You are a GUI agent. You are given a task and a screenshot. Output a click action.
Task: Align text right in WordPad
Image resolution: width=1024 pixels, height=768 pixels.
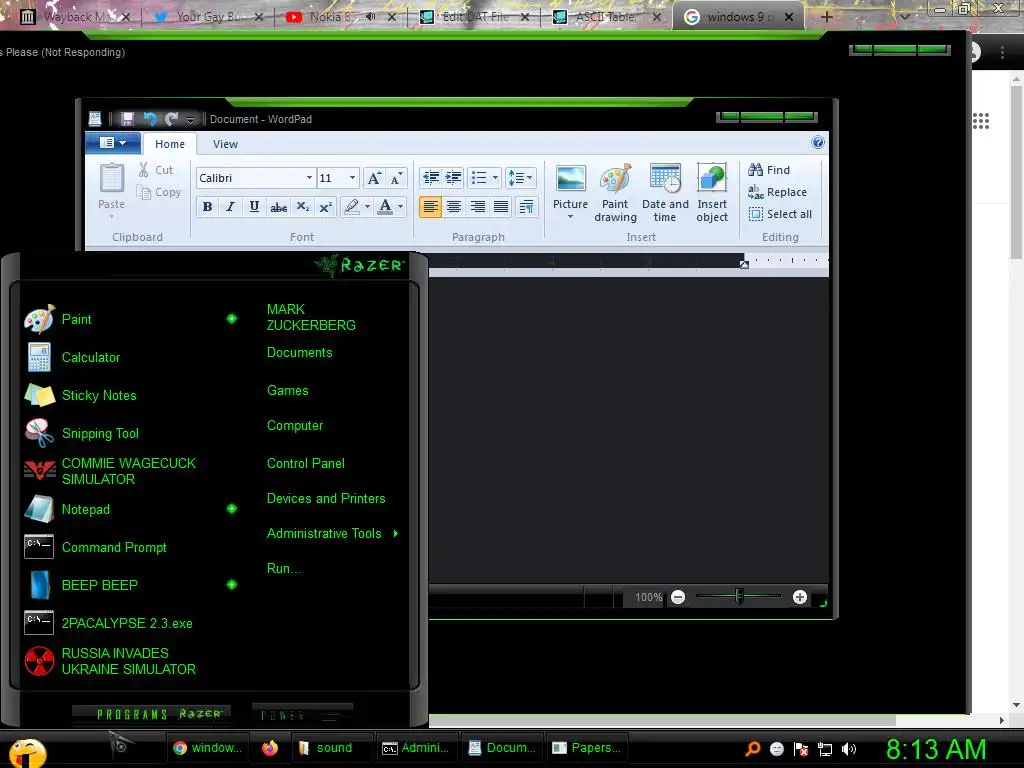pos(477,207)
